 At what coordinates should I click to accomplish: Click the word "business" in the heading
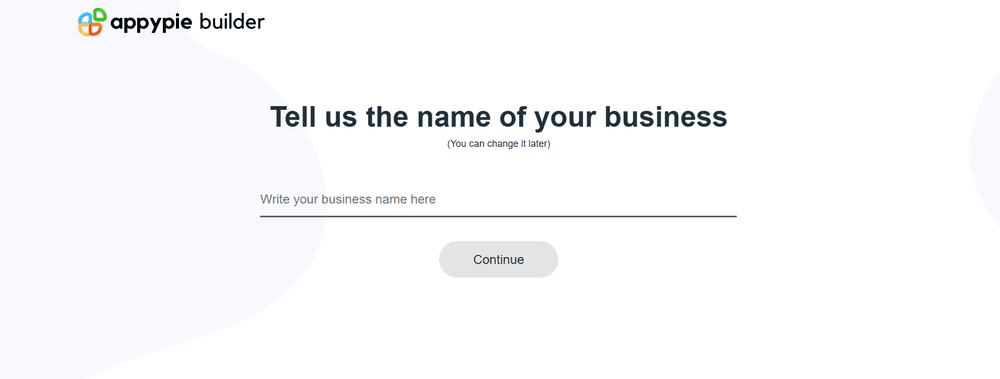[666, 117]
